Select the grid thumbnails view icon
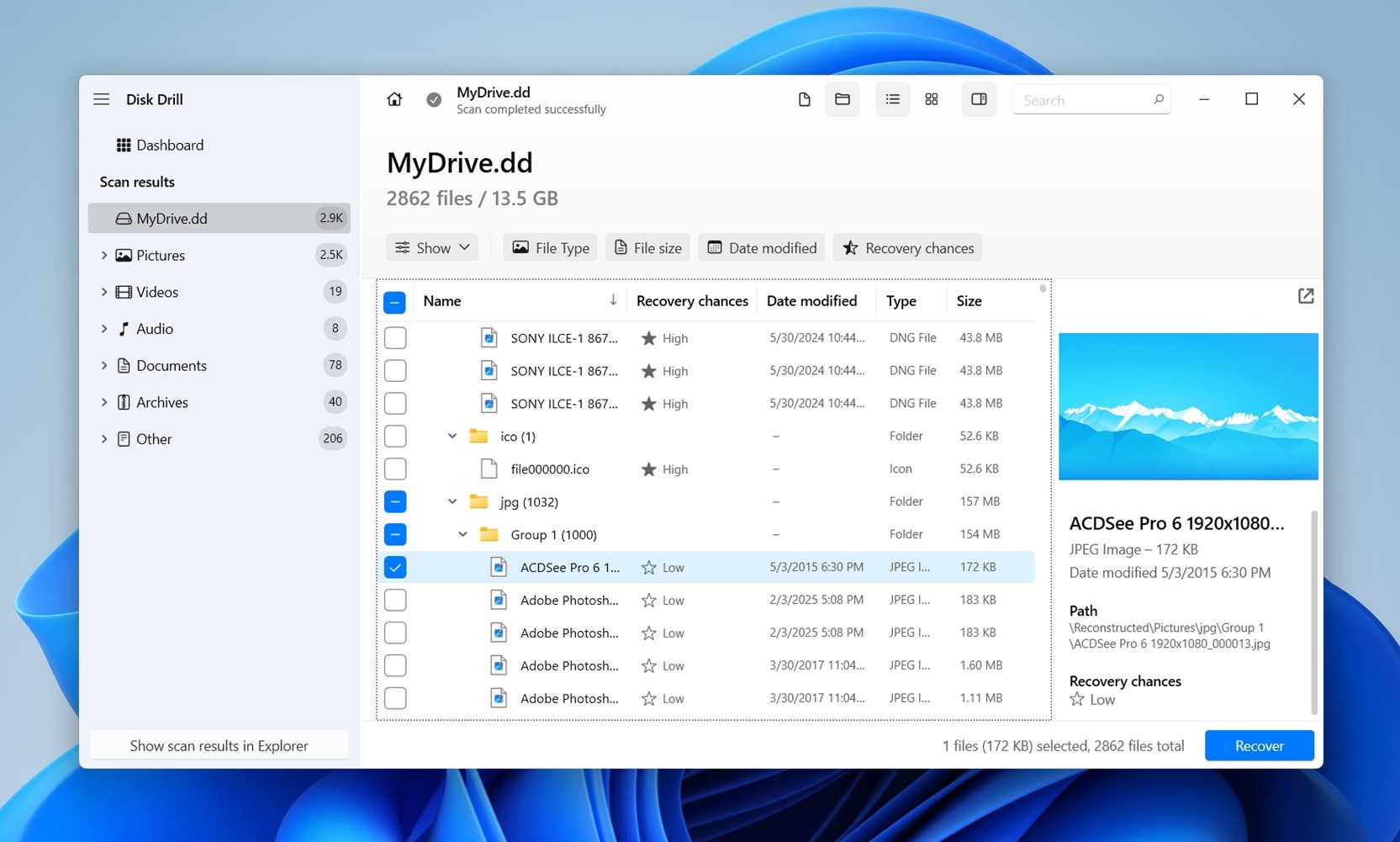Viewport: 1400px width, 842px height. pos(931,99)
